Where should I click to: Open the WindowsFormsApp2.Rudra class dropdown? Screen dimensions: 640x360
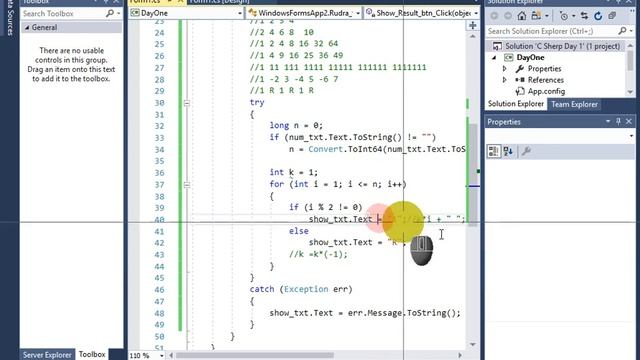(358, 13)
